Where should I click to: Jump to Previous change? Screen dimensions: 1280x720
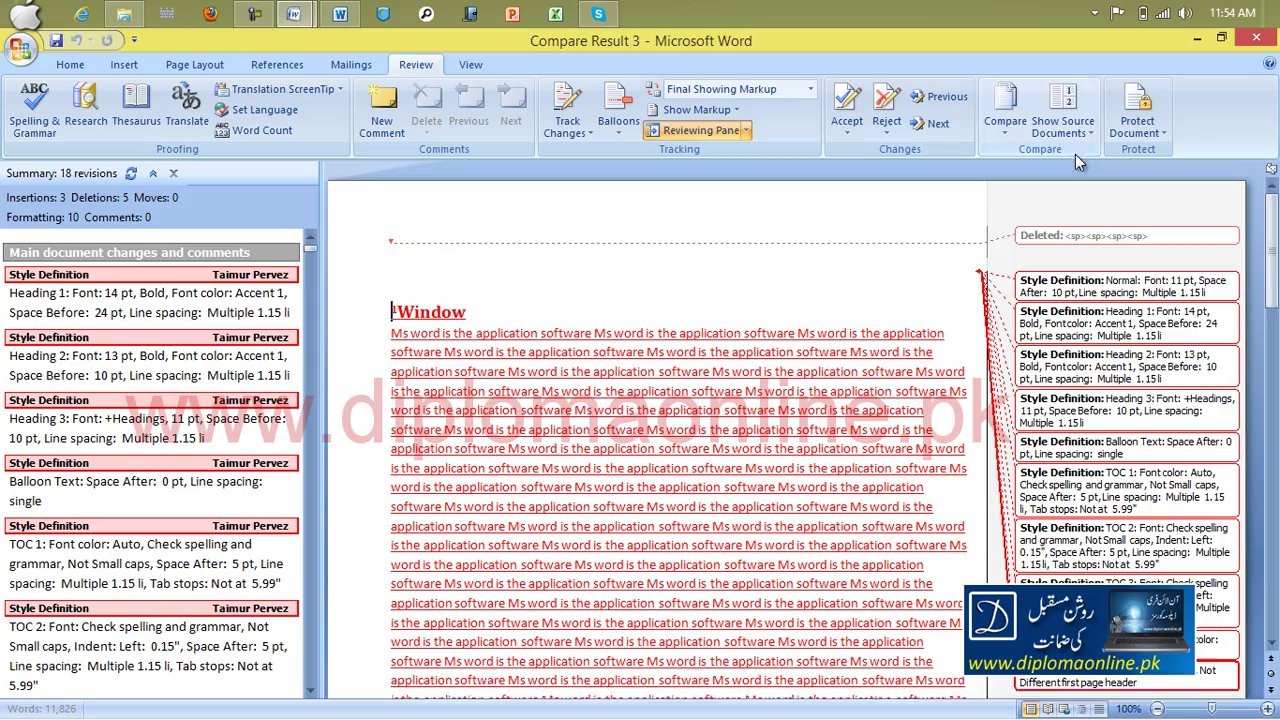(939, 97)
